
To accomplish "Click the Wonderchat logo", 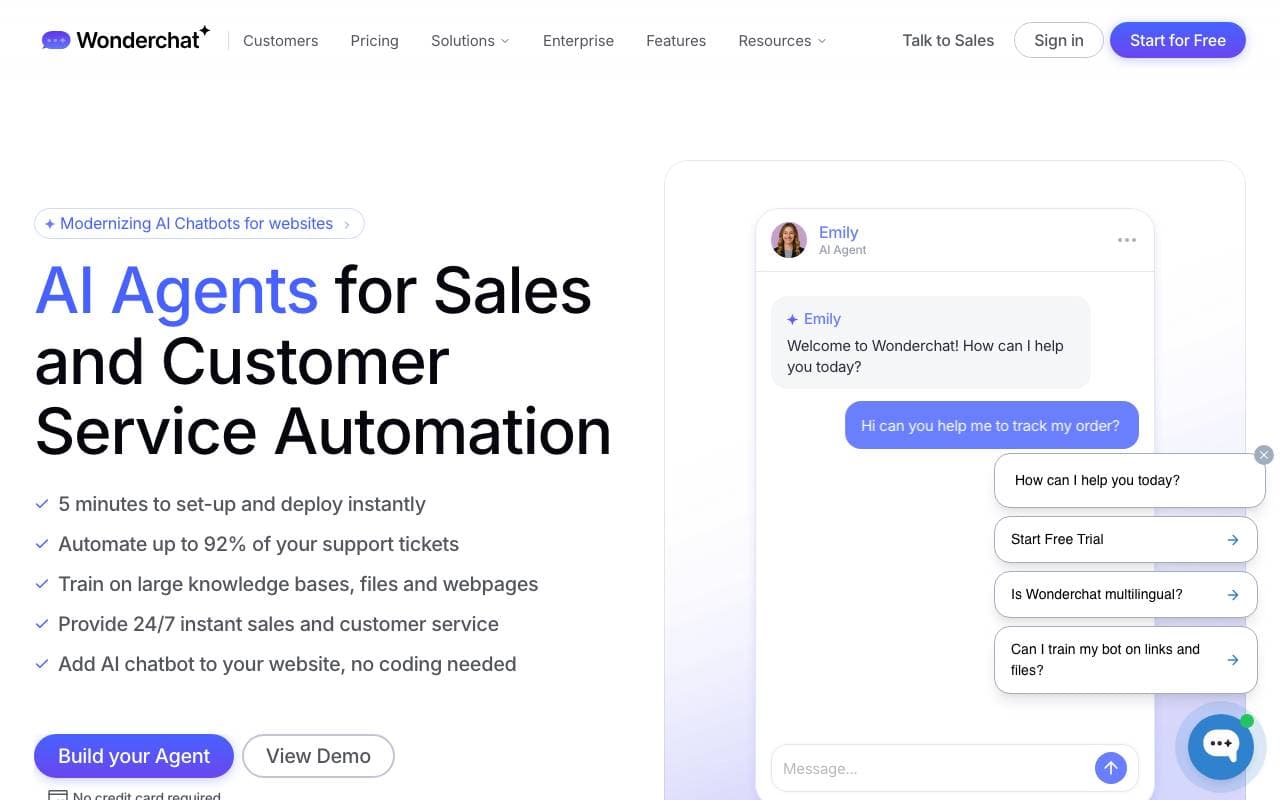I will point(126,40).
